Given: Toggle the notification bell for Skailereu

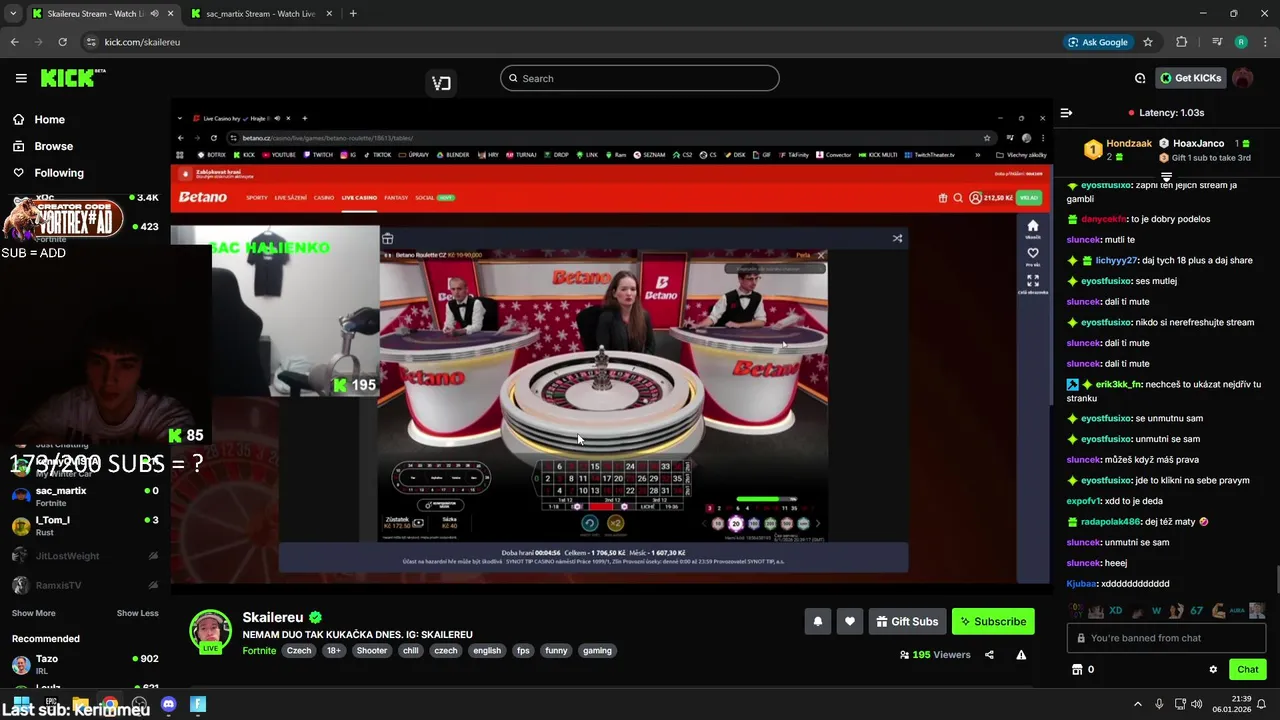Looking at the screenshot, I should click(817, 621).
